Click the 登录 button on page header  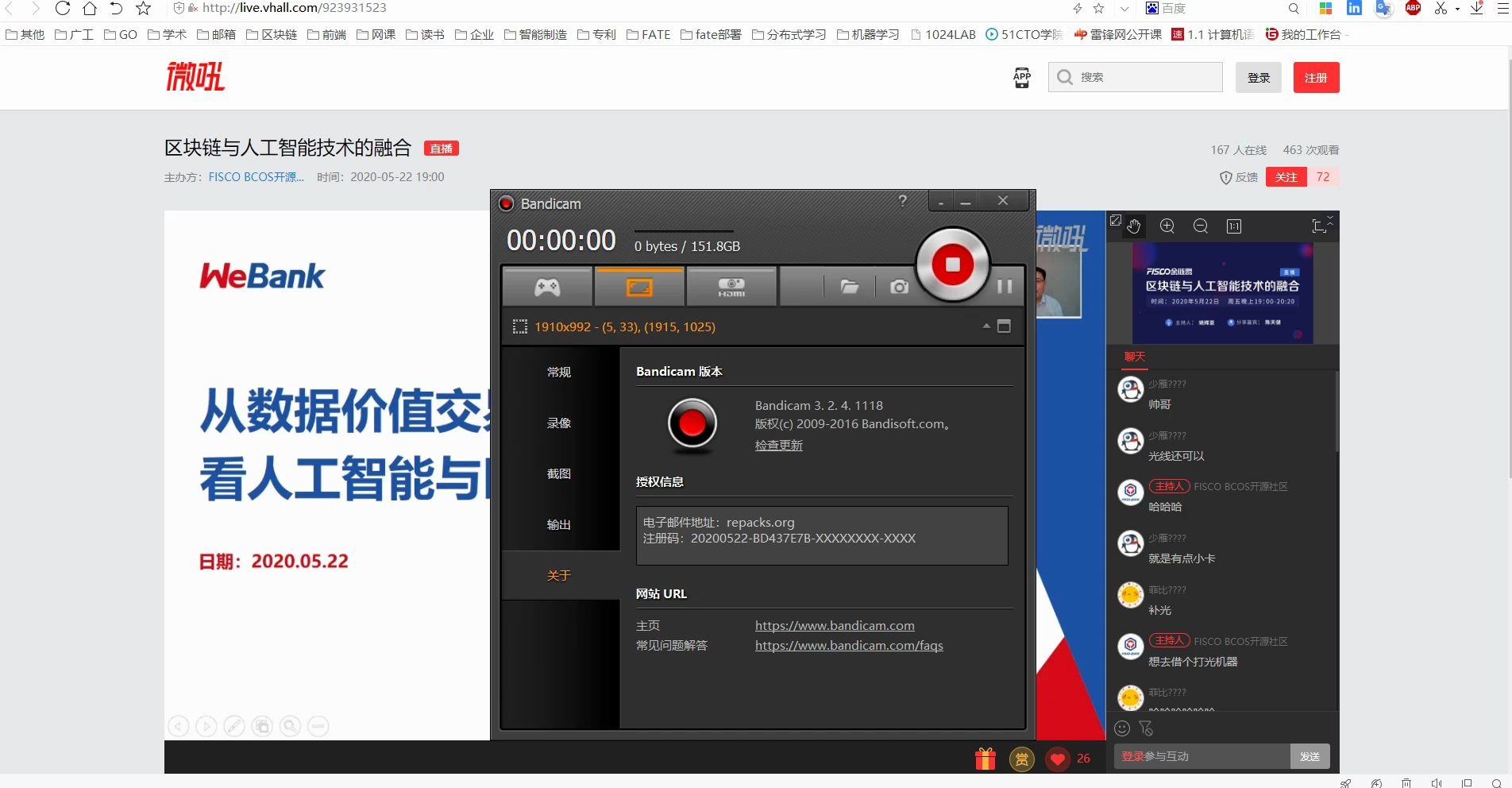click(1259, 77)
